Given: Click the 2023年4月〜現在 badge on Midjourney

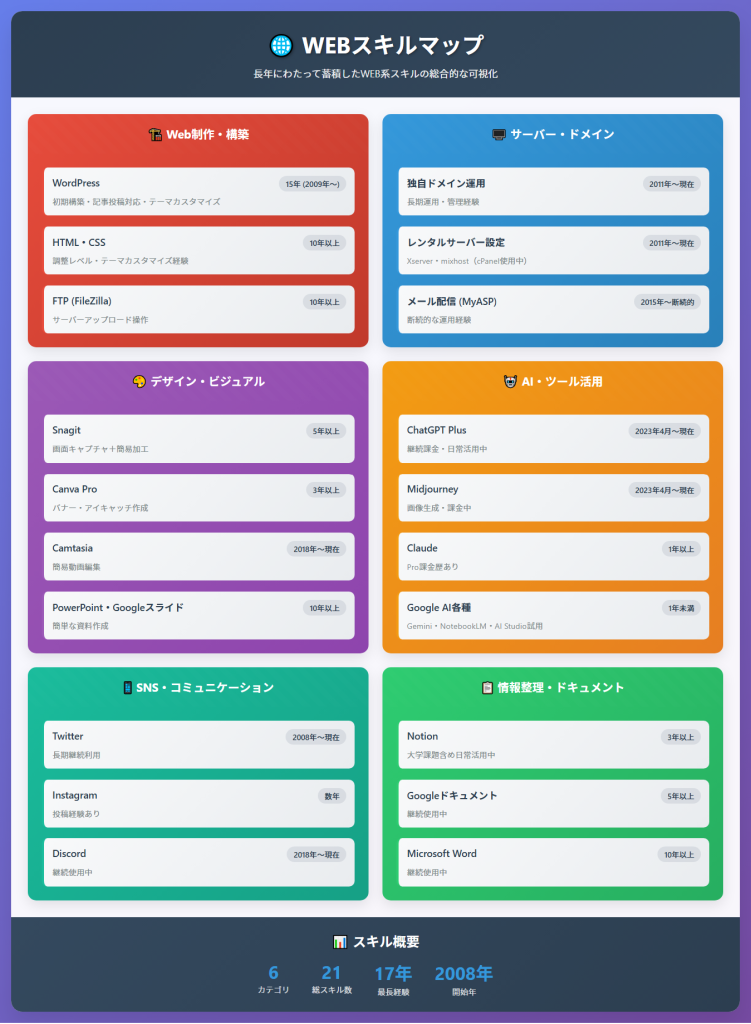Looking at the screenshot, I should (x=664, y=490).
